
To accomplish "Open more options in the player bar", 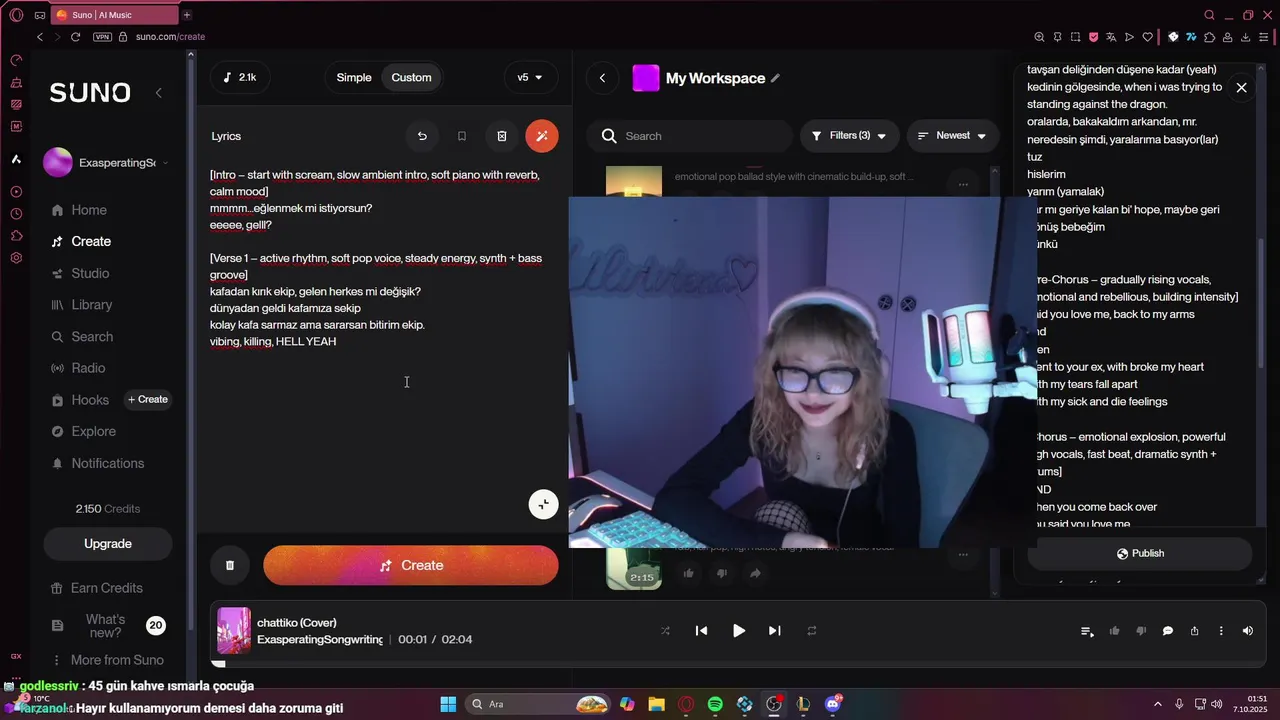I will (1221, 631).
